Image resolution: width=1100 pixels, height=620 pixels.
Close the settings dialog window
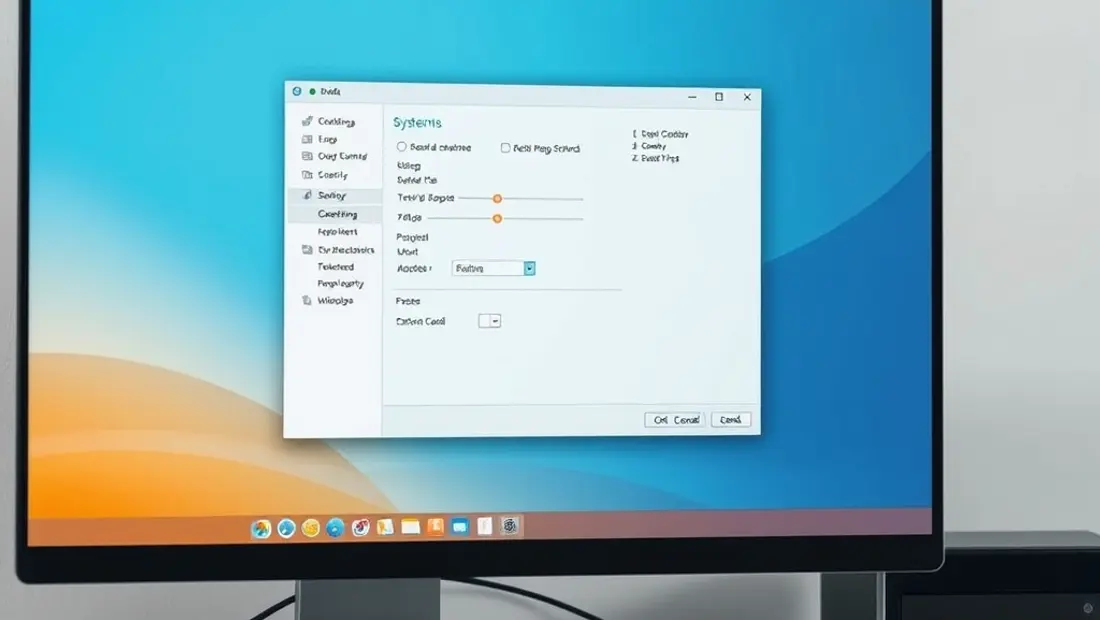pyautogui.click(x=747, y=97)
